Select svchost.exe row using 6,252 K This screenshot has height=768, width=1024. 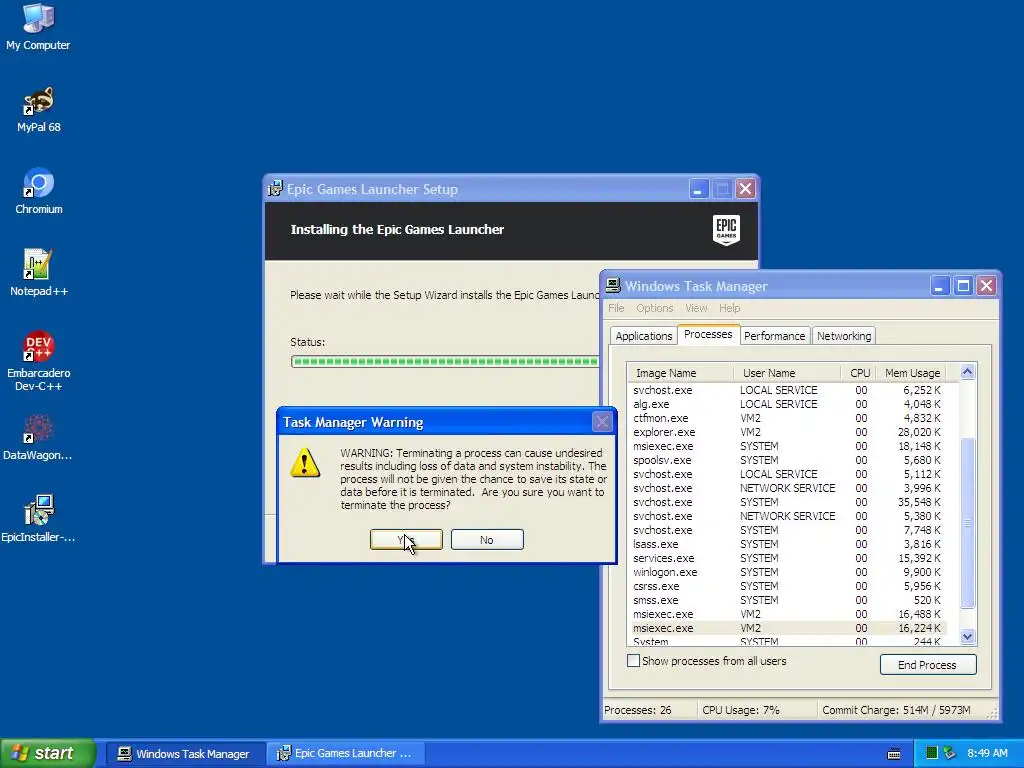point(787,390)
